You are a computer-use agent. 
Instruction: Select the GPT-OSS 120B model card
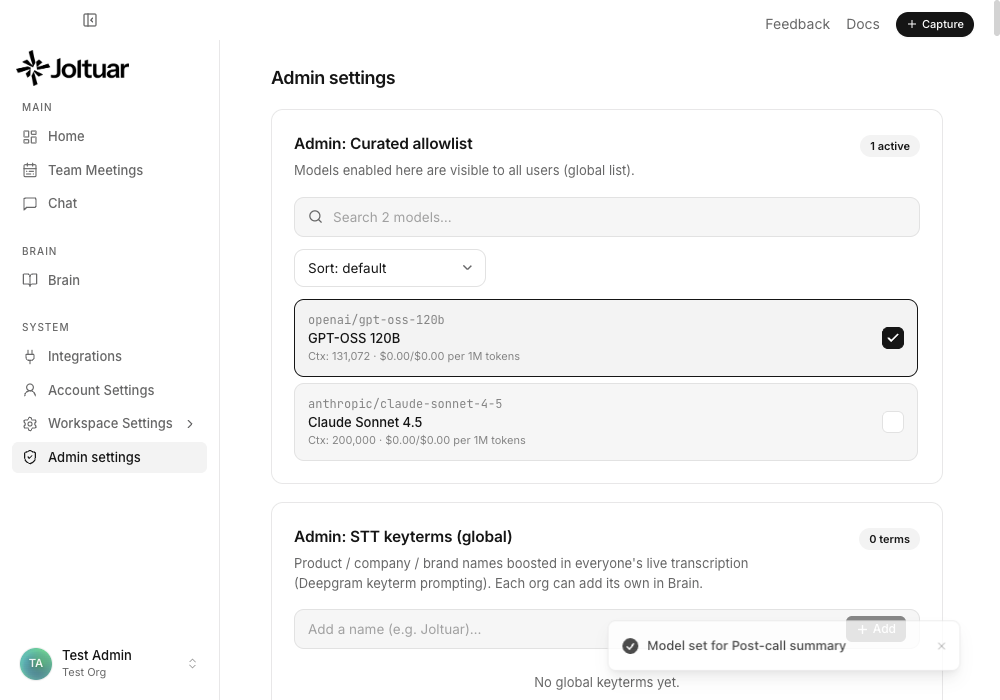tap(606, 338)
